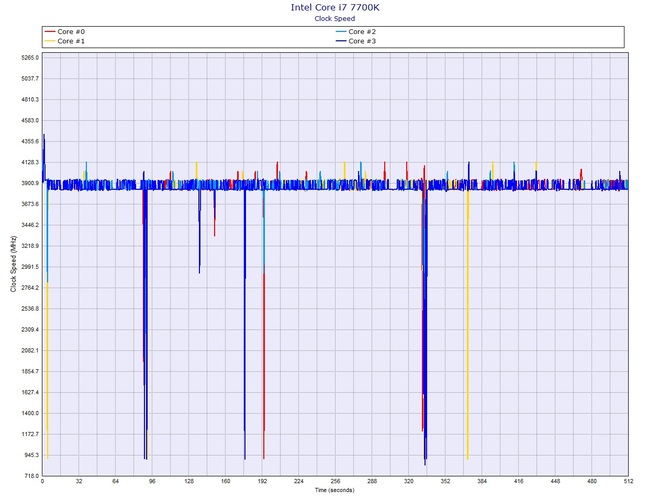Select the 'Core #3' legend label
This screenshot has width=670, height=502.
pos(362,41)
